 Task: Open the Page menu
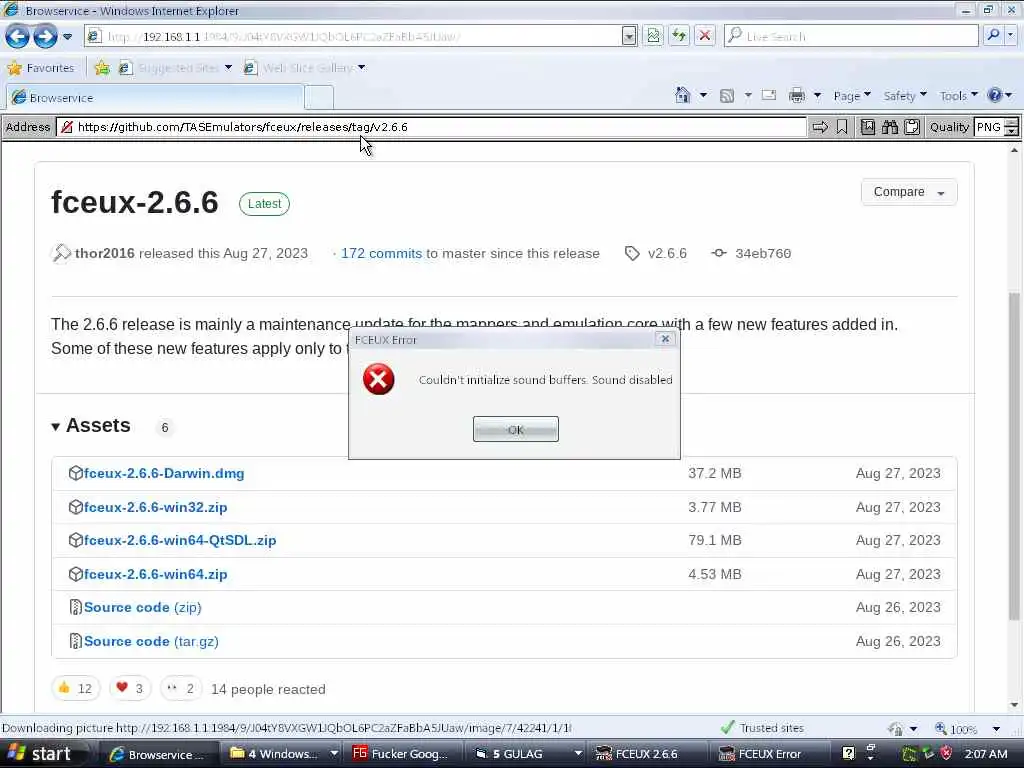[x=852, y=96]
